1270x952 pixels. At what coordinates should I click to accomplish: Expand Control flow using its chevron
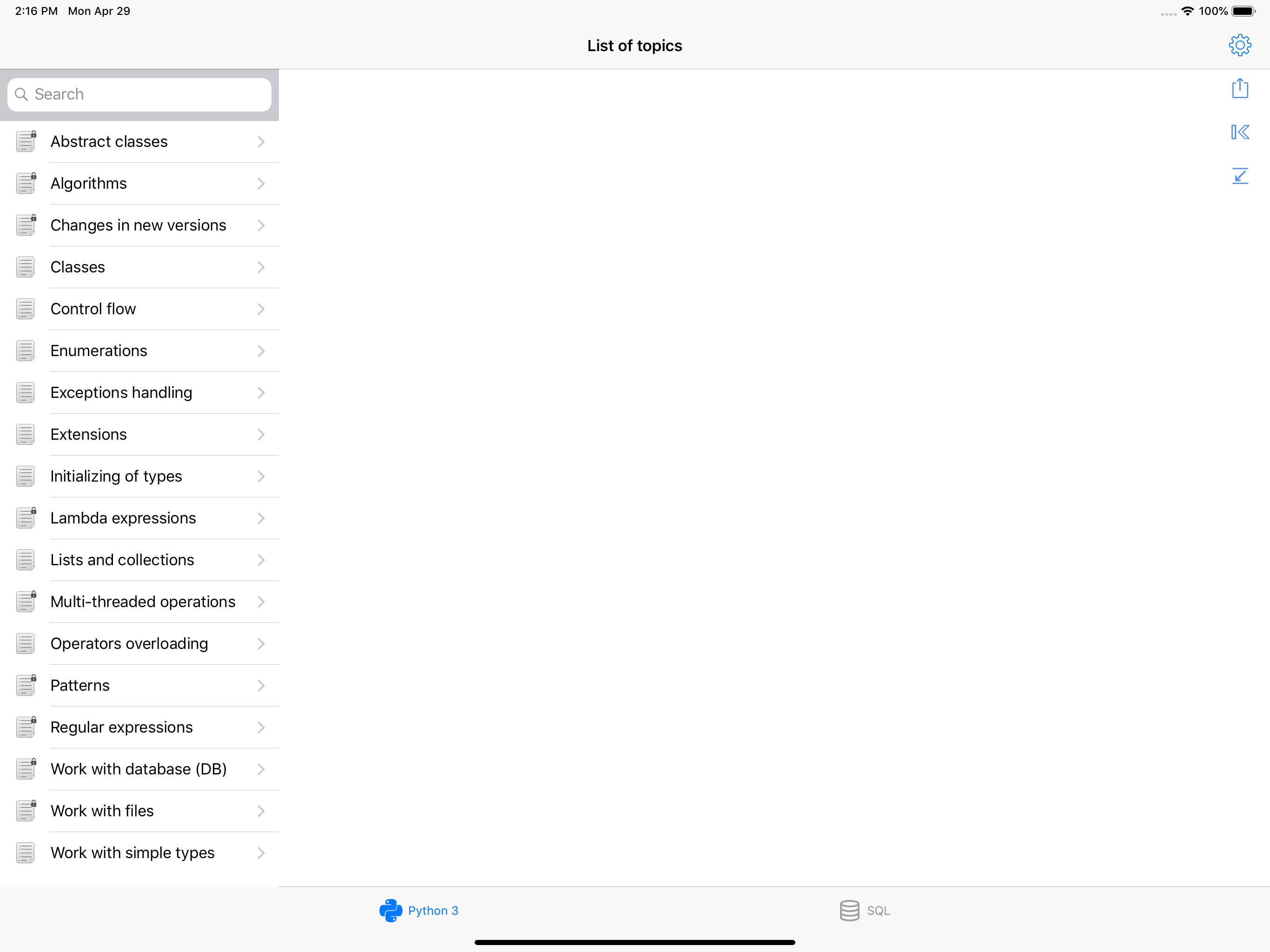click(x=261, y=309)
